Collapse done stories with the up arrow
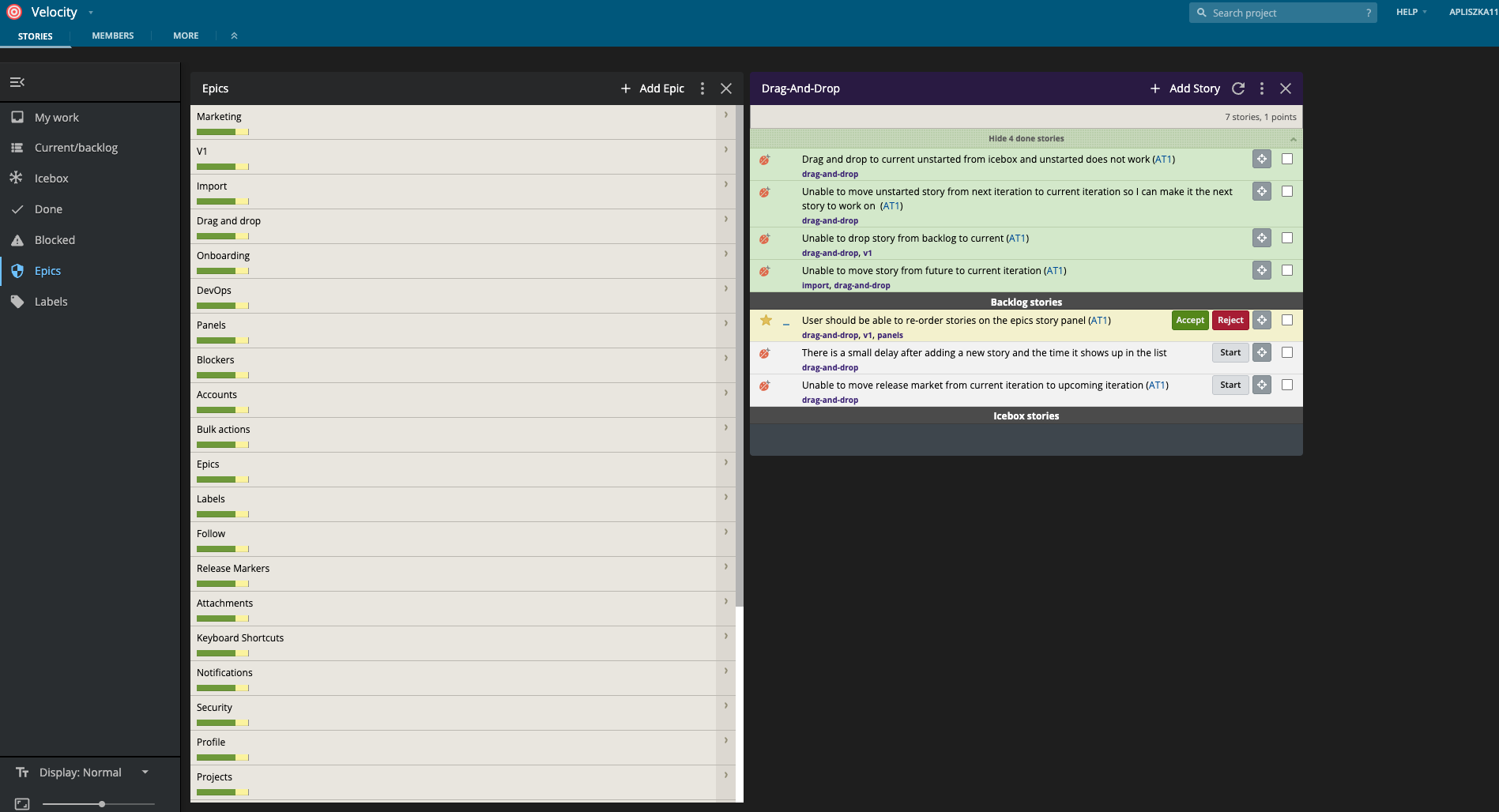The width and height of the screenshot is (1499, 812). click(1294, 139)
